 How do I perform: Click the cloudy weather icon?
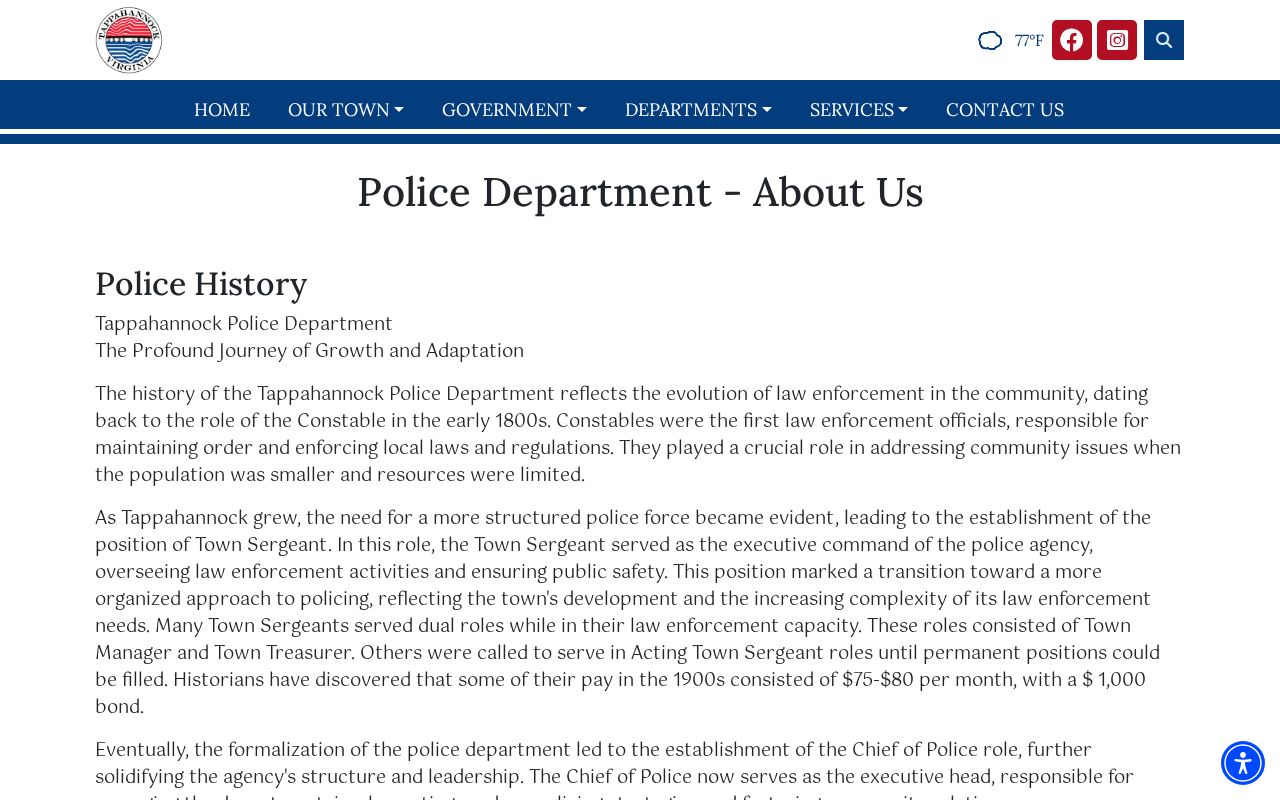coord(990,41)
